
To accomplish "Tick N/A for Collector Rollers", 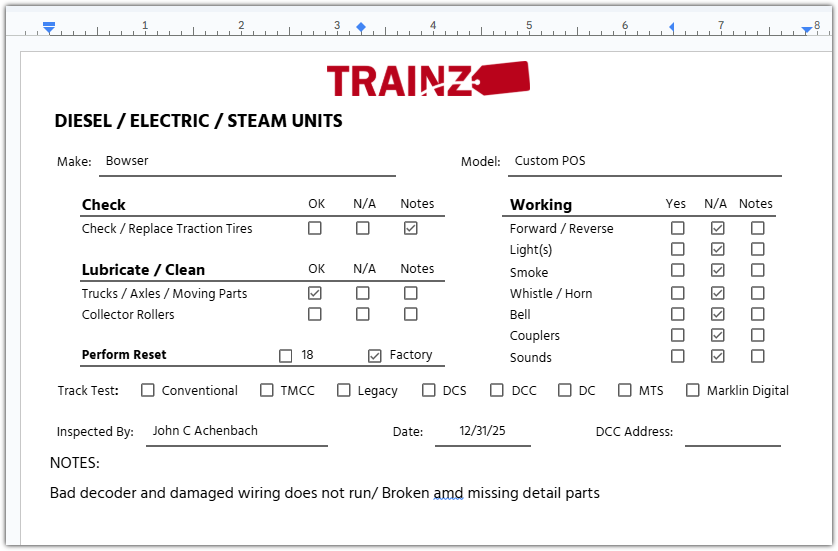I will [x=363, y=314].
